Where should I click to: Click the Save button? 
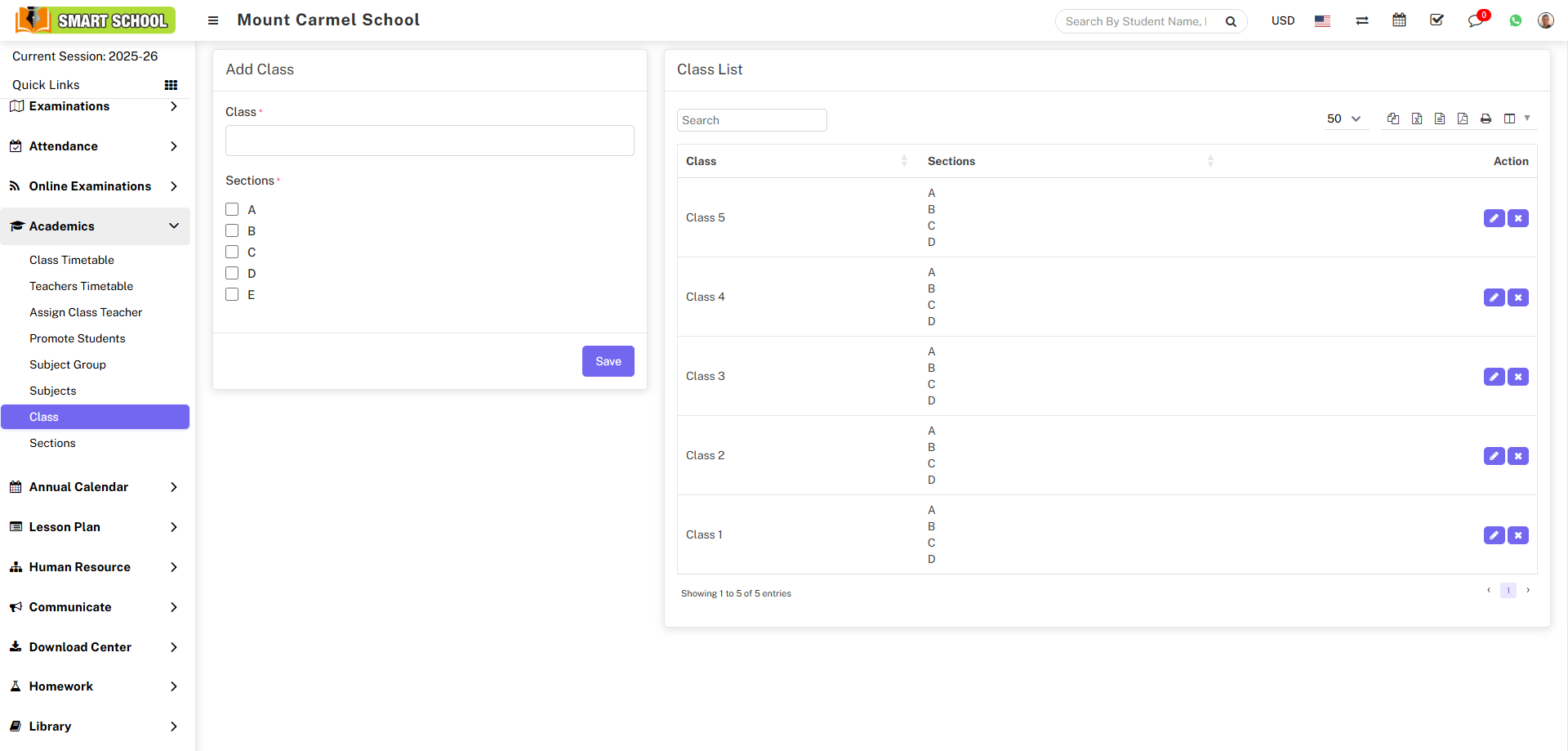608,361
